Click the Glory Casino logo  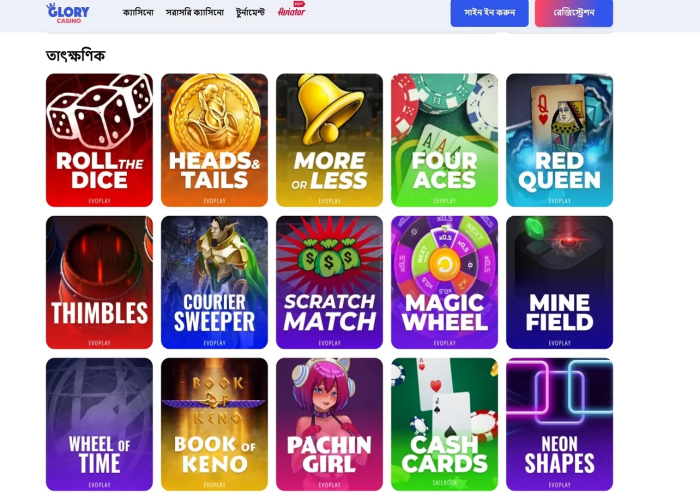point(68,13)
